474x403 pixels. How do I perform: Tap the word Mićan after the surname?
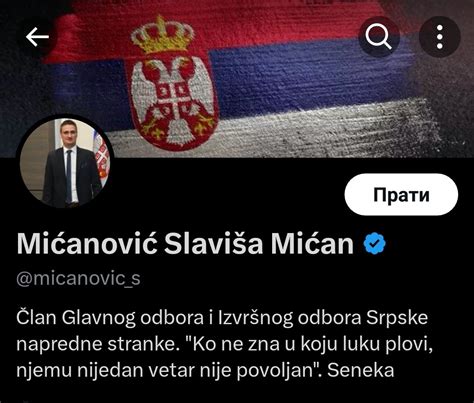(x=312, y=244)
